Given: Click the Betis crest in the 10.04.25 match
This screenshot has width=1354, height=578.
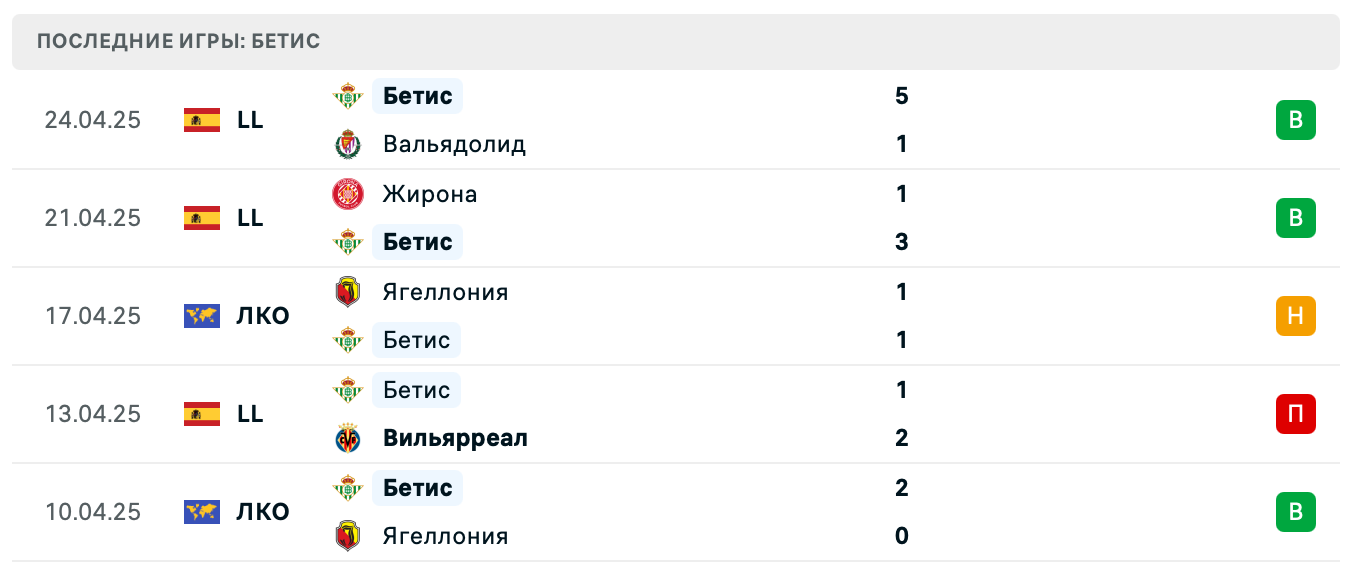Looking at the screenshot, I should tap(347, 488).
